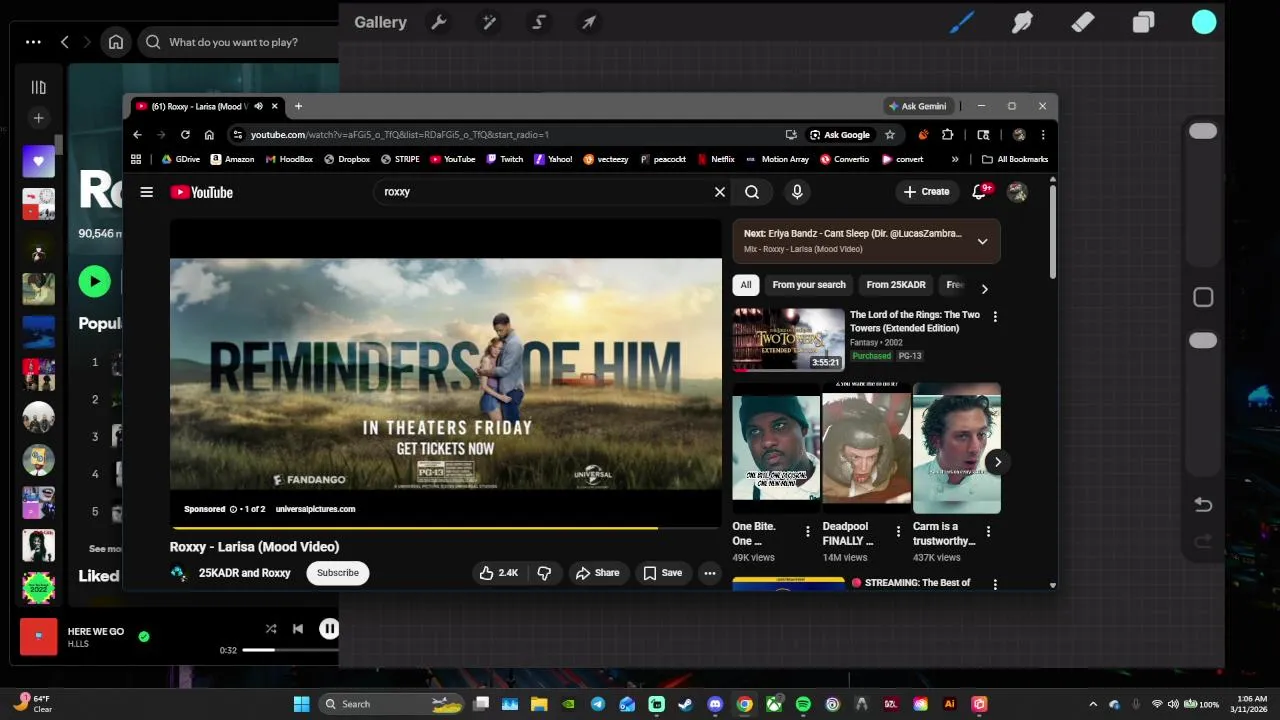Click the YouTube search magnifier button
Screen dimensions: 1280x720
coord(752,192)
